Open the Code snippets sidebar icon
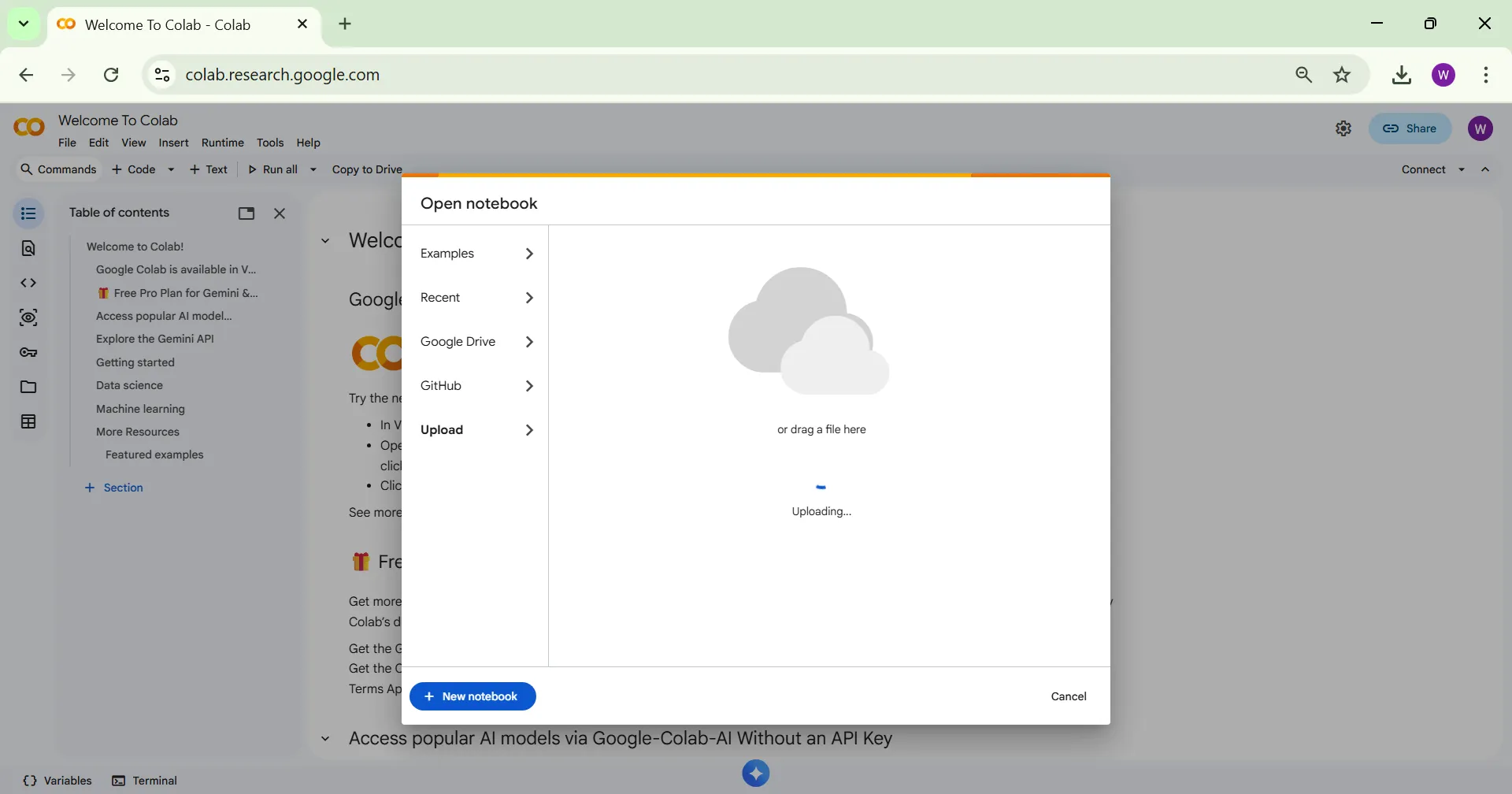 [28, 283]
